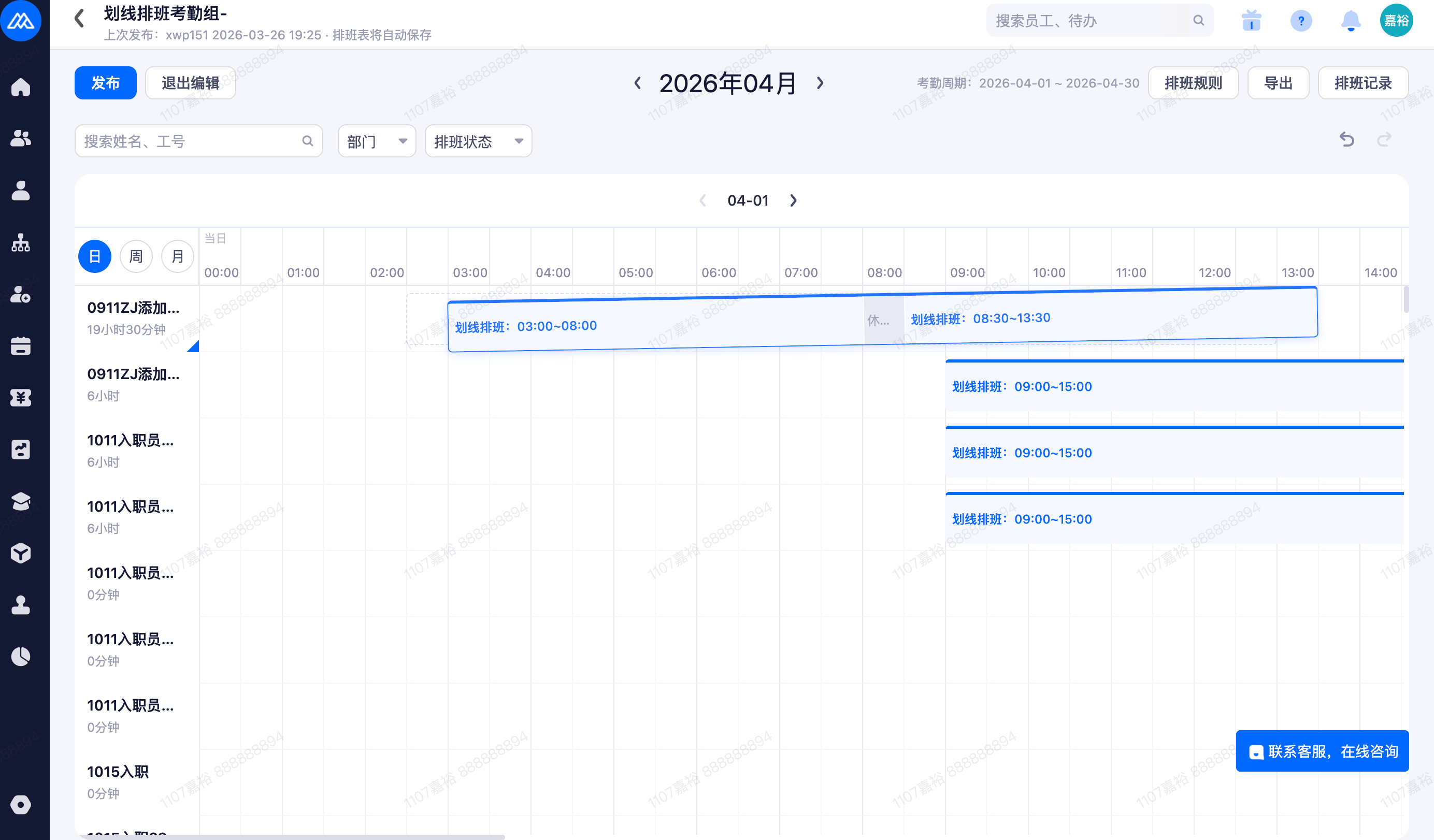Switch to day view (日)
The image size is (1434, 840).
click(x=94, y=256)
